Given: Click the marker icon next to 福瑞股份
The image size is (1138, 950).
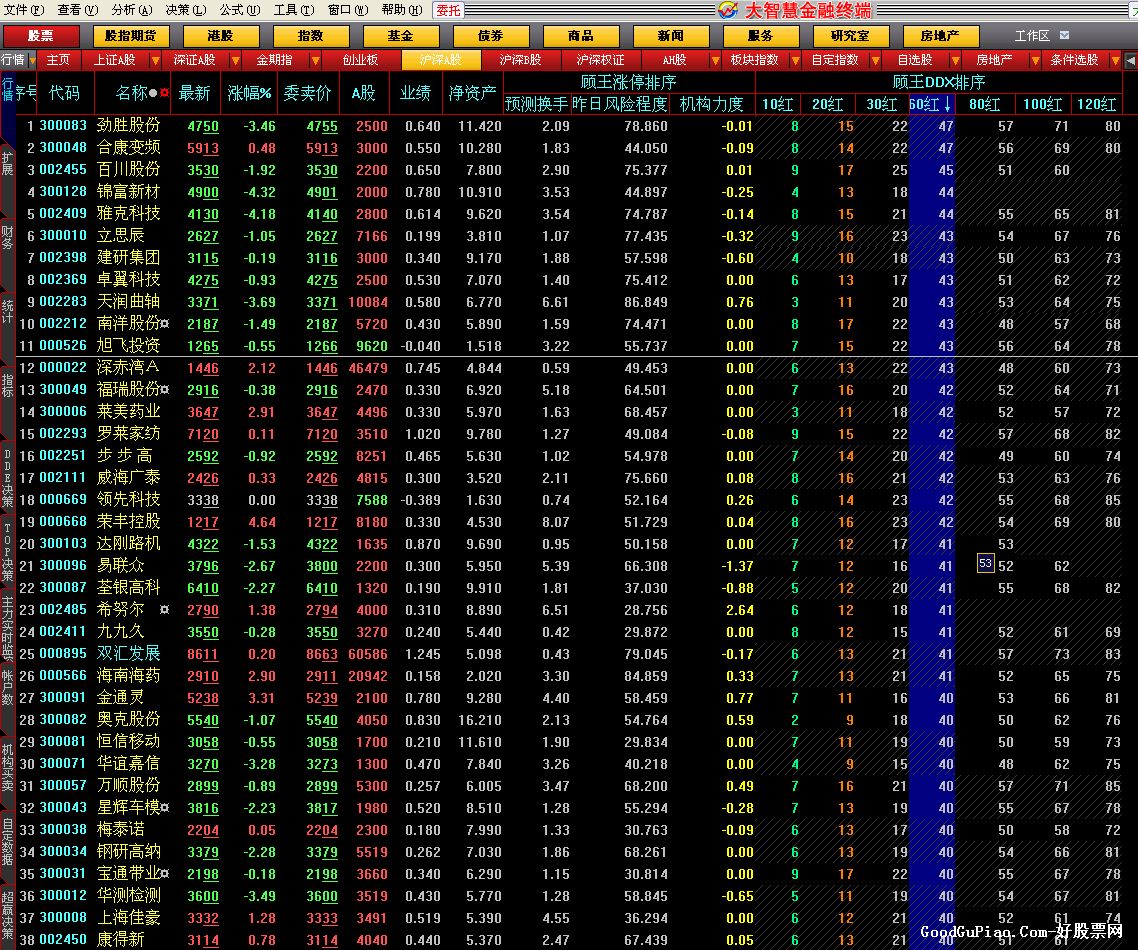Looking at the screenshot, I should (x=165, y=390).
